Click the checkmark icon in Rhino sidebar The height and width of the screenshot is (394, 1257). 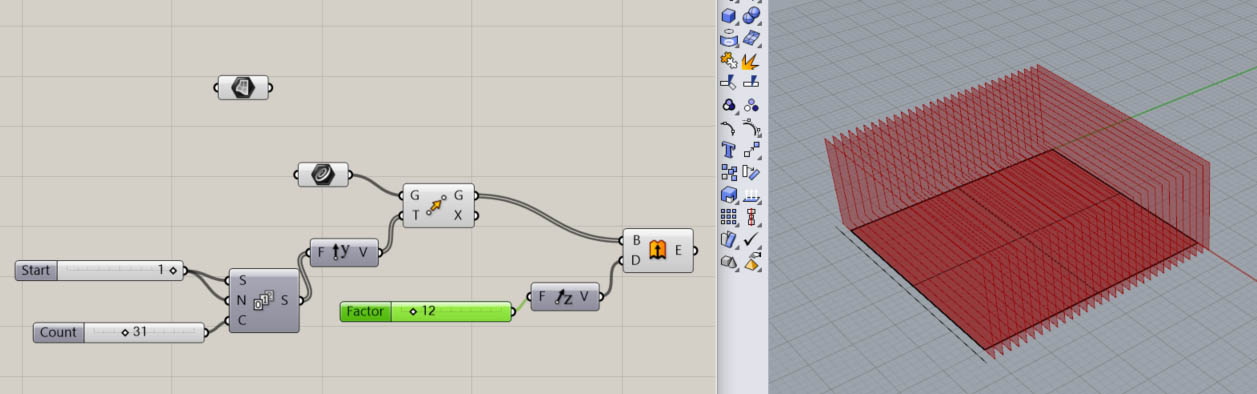click(751, 239)
